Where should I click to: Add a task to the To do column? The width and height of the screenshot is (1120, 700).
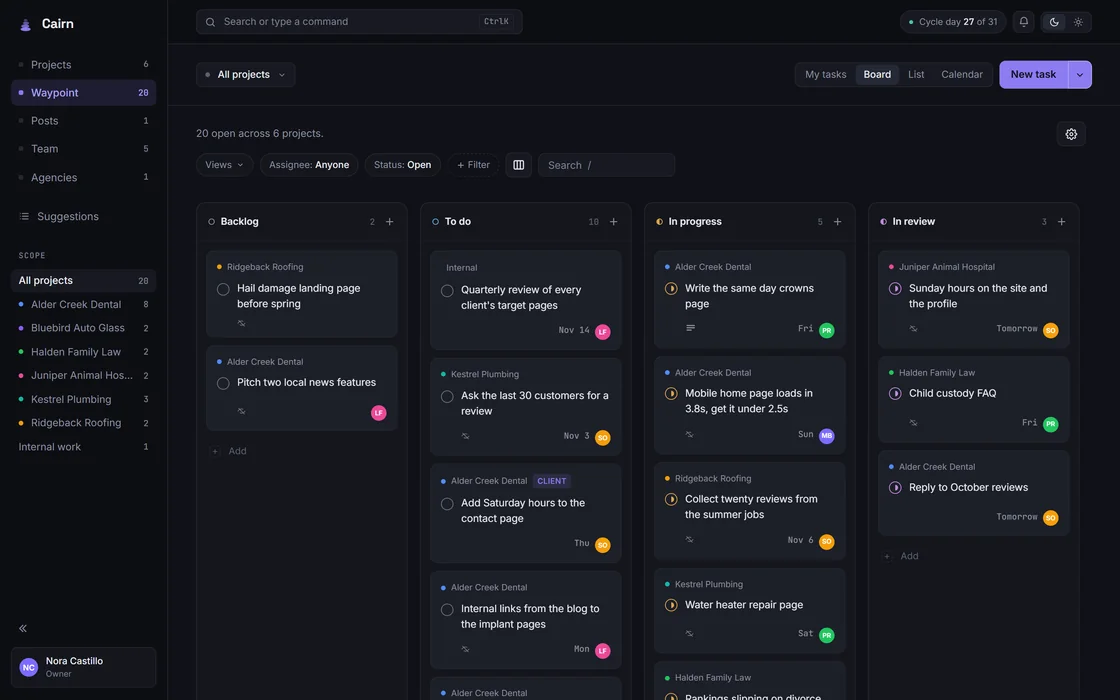pyautogui.click(x=614, y=222)
